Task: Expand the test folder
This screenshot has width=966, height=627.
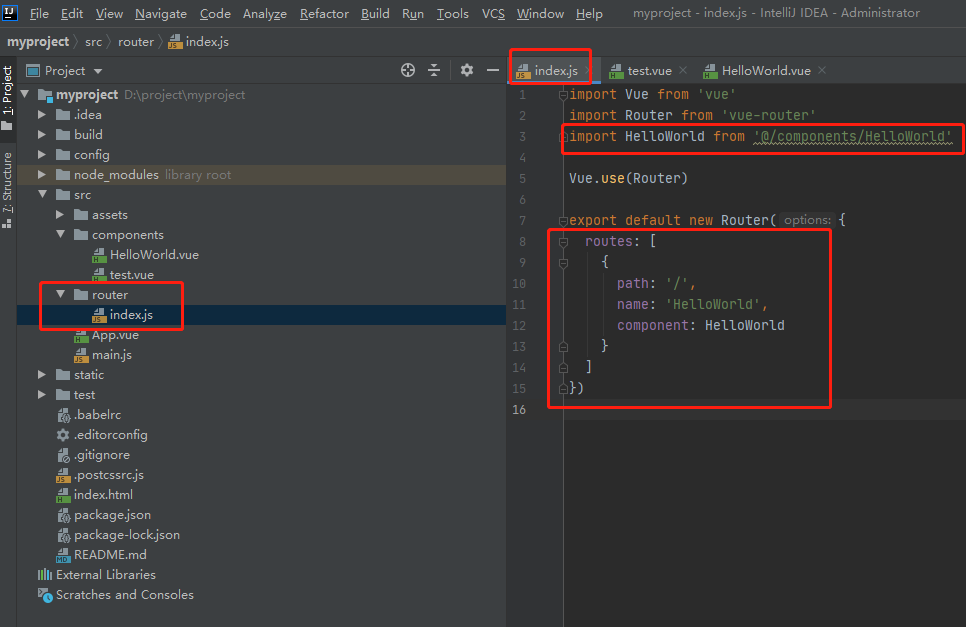Action: point(42,395)
